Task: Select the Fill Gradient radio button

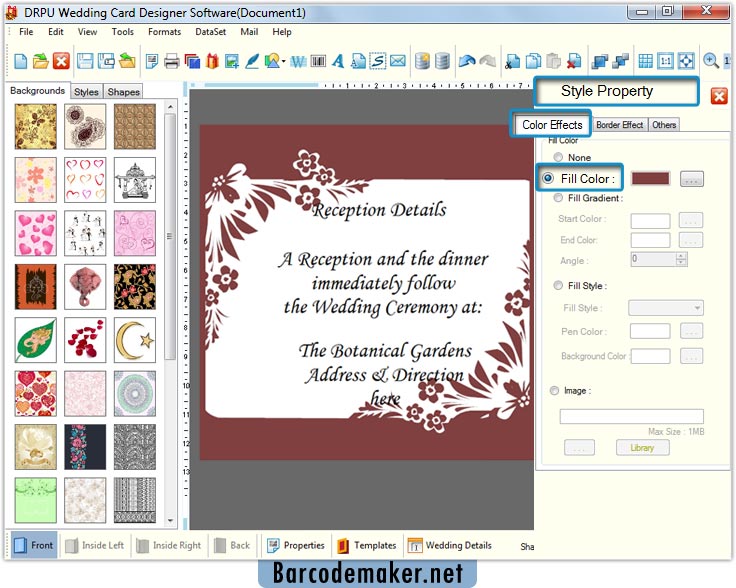Action: pyautogui.click(x=558, y=198)
